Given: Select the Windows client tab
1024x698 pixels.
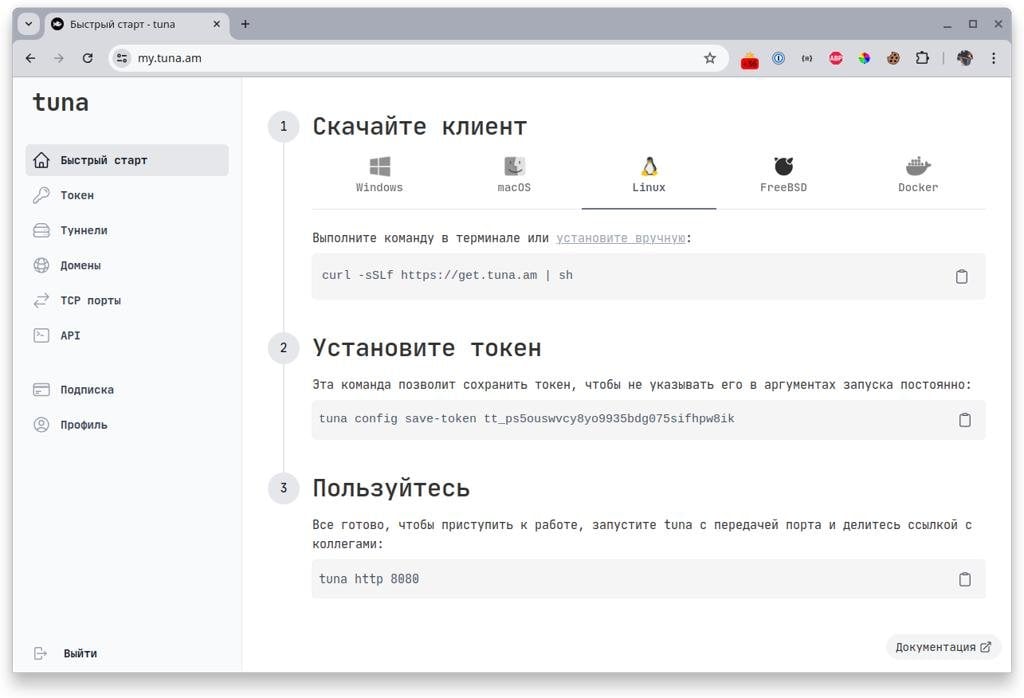Looking at the screenshot, I should (379, 175).
